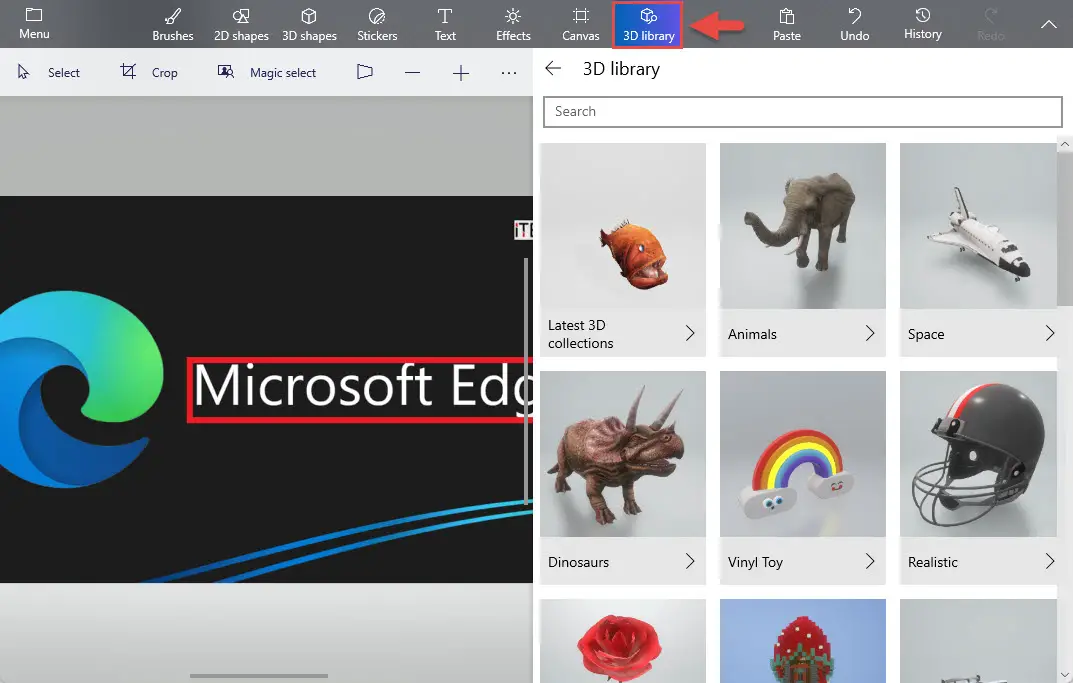This screenshot has width=1073, height=683.
Task: Open the Effects panel
Action: [513, 24]
